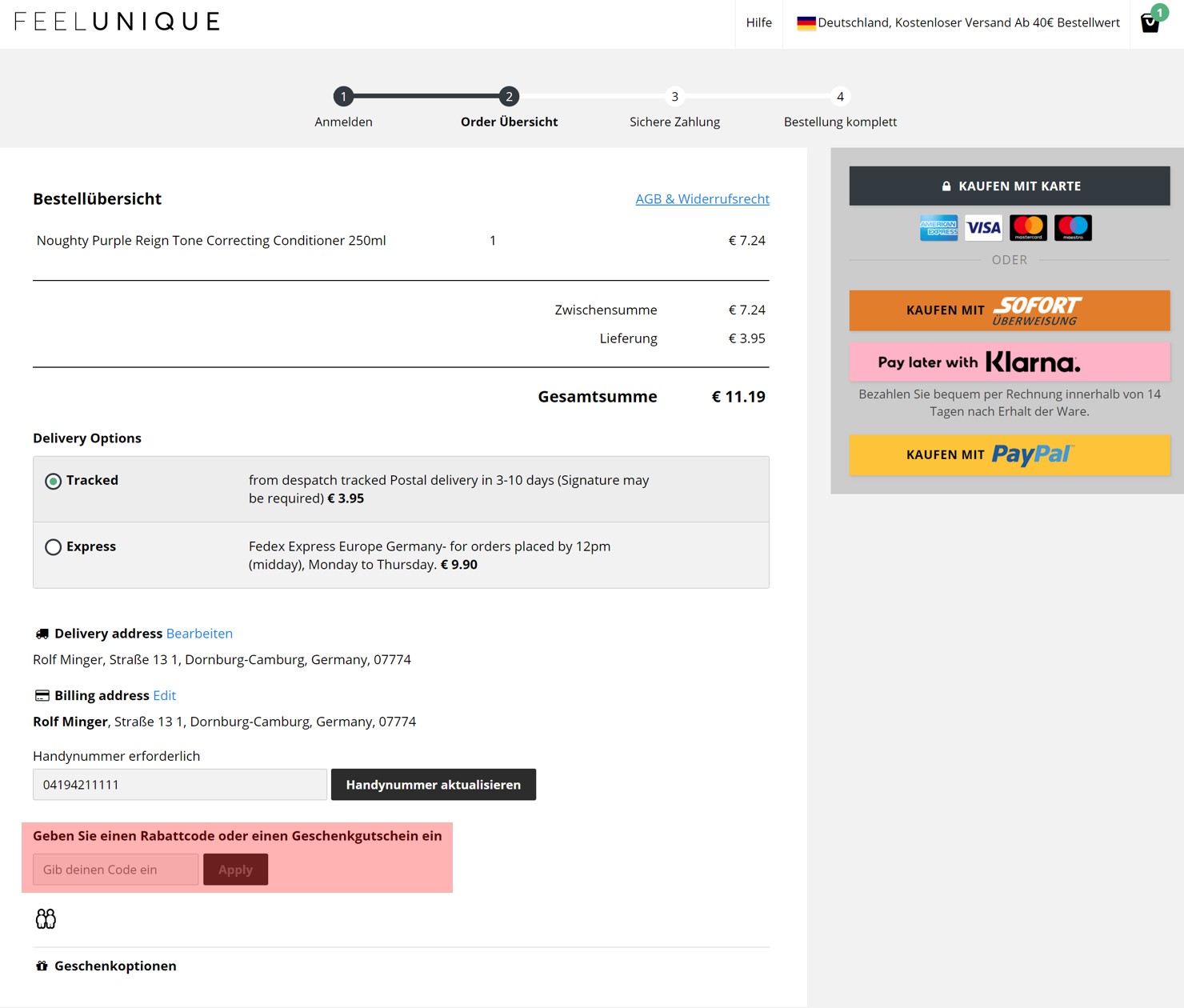Click the Lieferung € 3.95 value
Image resolution: width=1184 pixels, height=1008 pixels.
(x=746, y=338)
